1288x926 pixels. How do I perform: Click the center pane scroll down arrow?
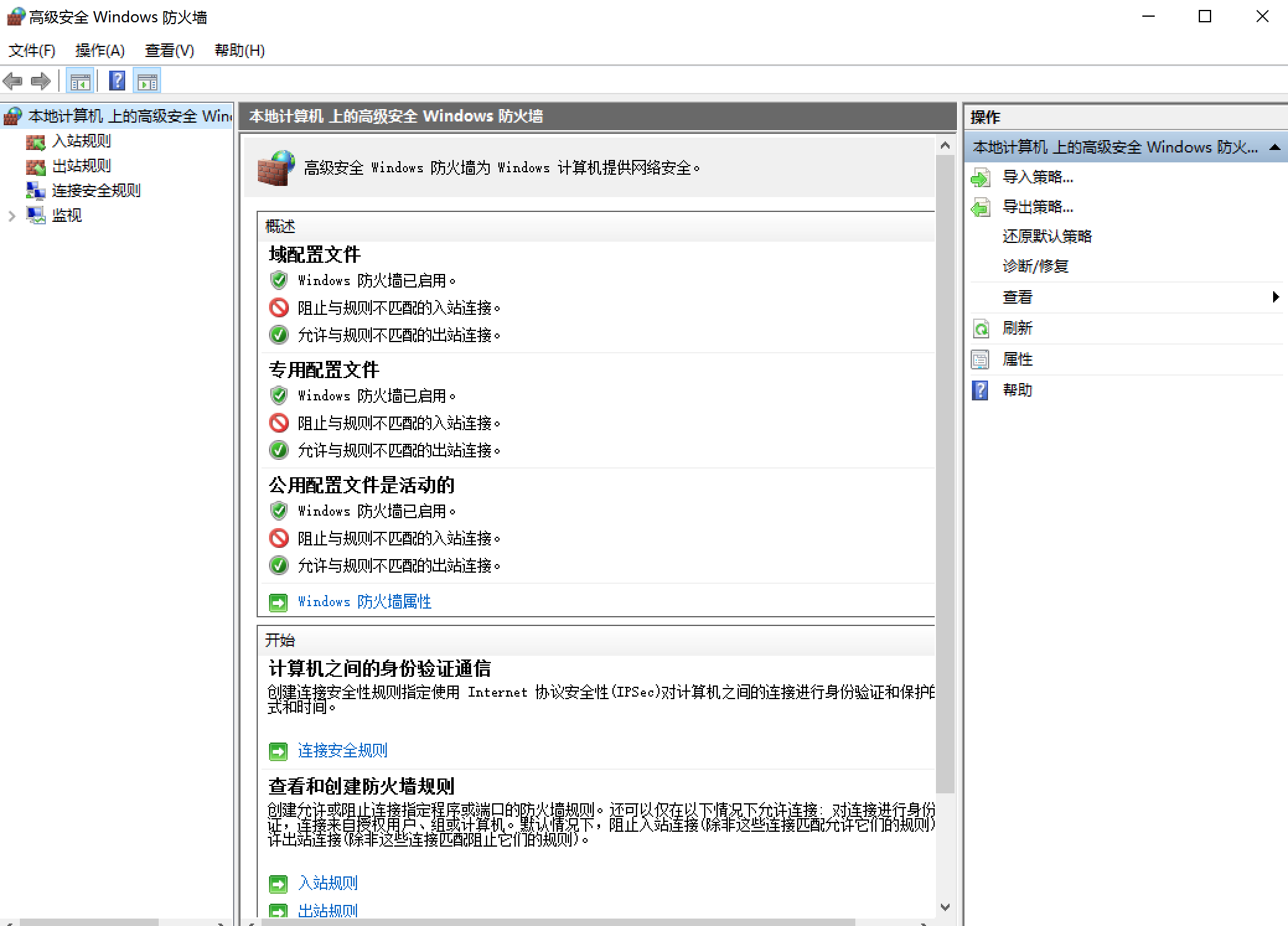945,907
